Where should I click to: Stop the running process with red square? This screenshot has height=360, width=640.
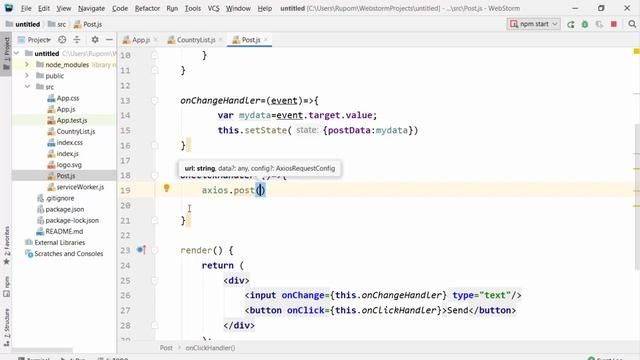613,24
